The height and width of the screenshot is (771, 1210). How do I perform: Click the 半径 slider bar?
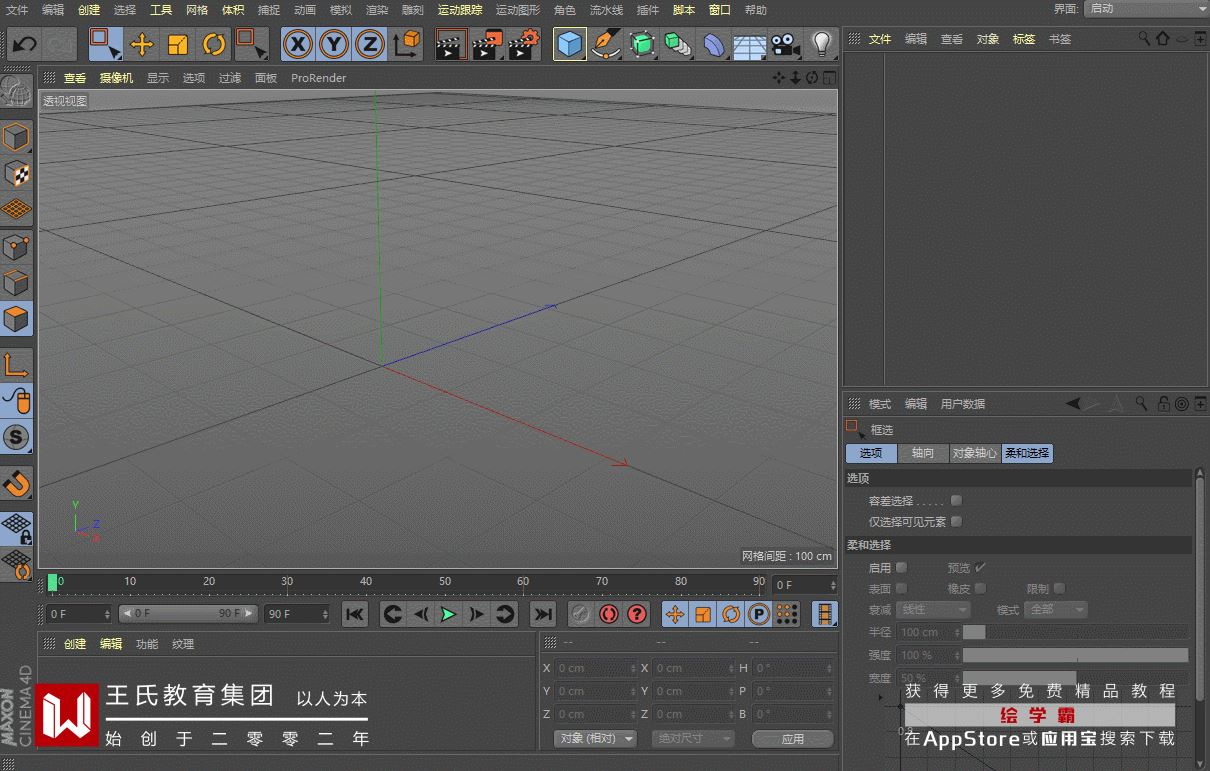[1076, 632]
